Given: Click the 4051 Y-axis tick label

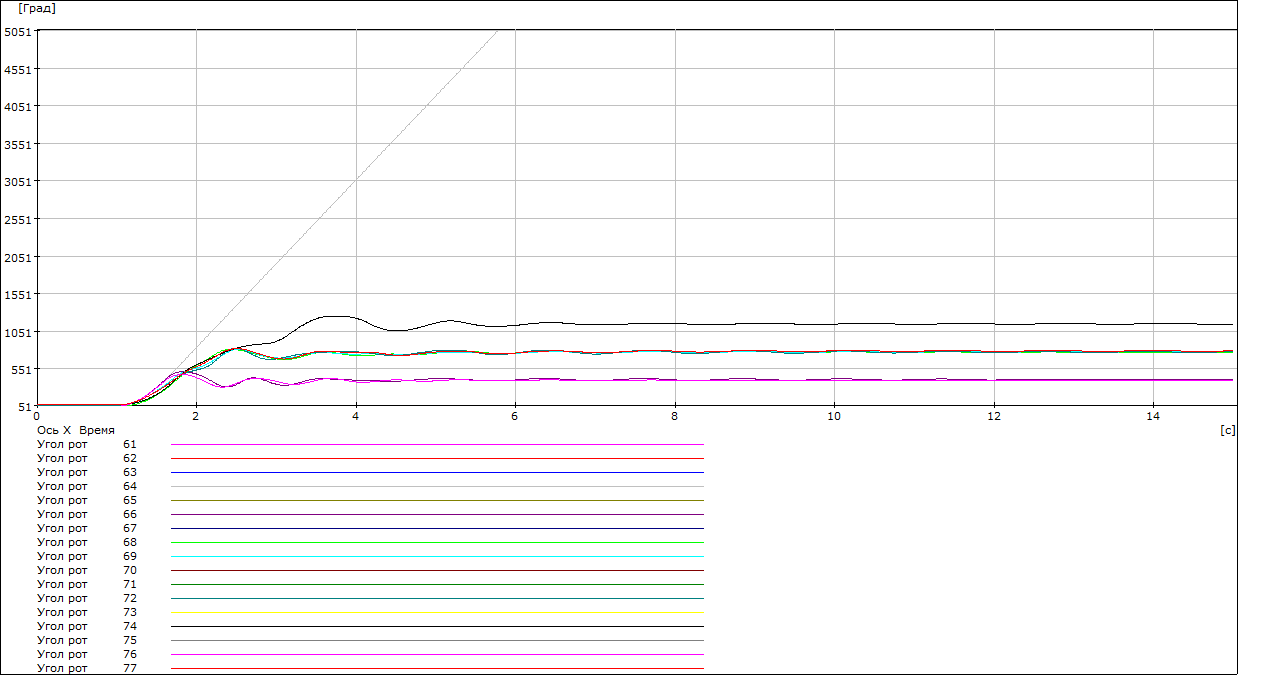Looking at the screenshot, I should (18, 107).
